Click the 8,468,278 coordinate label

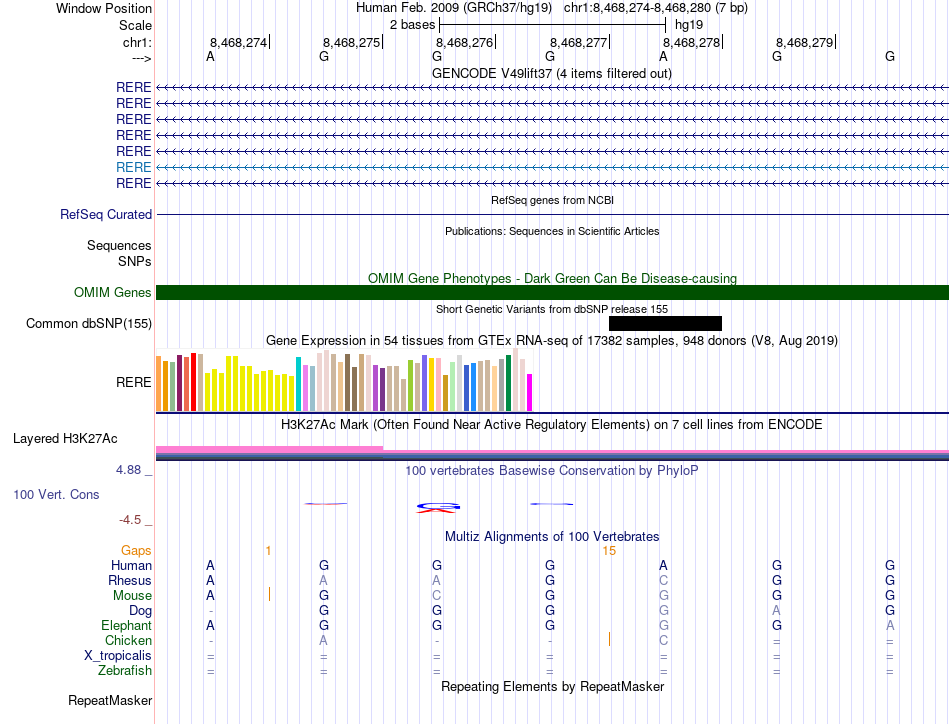[691, 42]
